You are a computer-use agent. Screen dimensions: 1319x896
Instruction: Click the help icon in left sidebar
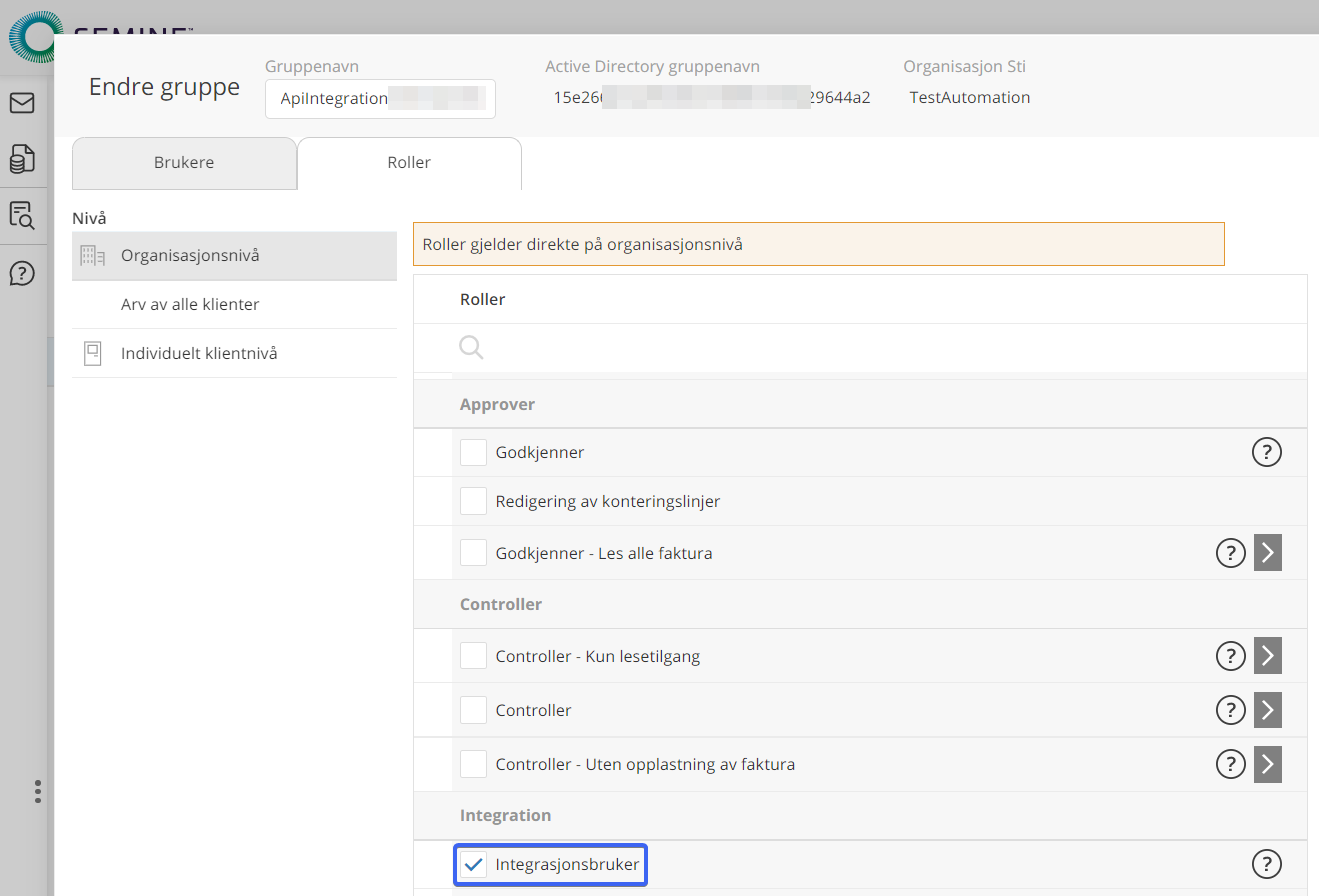pos(22,273)
